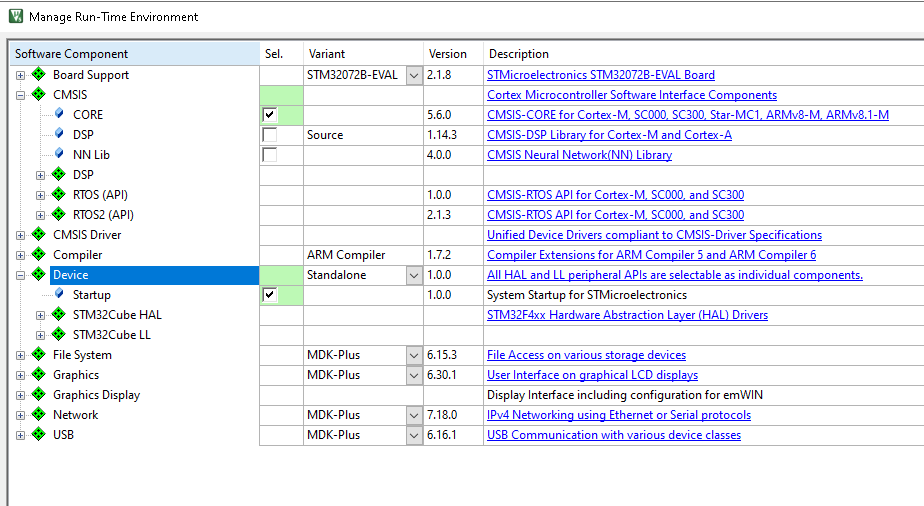Open the USB MDK-Plus variant dropdown
Screen dimensions: 924x506
pos(414,436)
